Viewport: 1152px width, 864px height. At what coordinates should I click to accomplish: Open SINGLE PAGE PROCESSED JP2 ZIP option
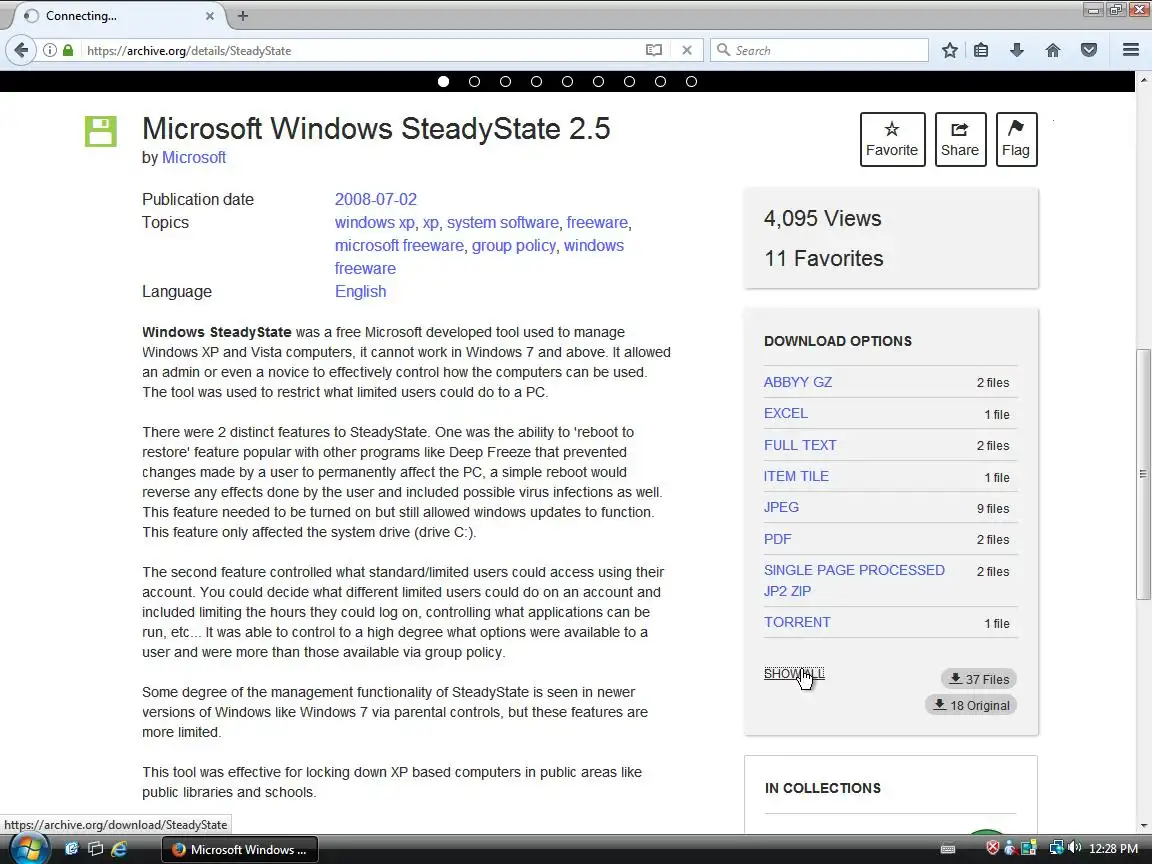[x=854, y=580]
